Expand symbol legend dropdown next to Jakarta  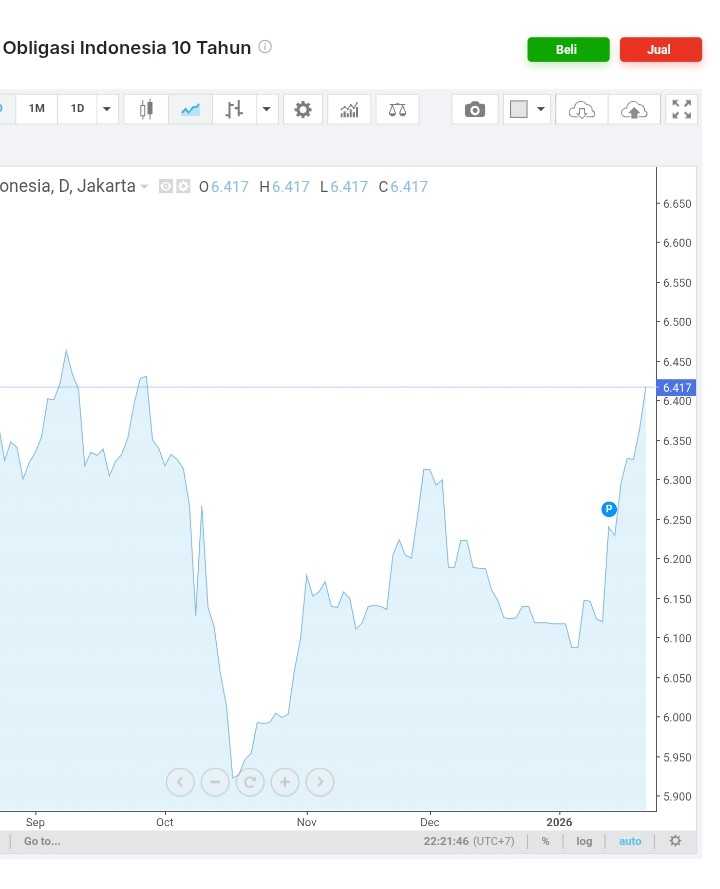pos(144,187)
